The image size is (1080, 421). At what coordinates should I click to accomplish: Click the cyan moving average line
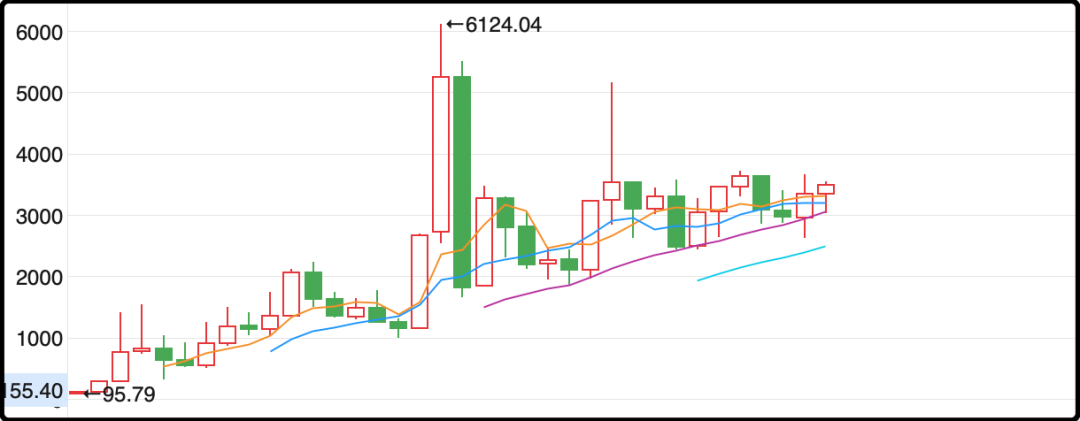click(x=761, y=263)
